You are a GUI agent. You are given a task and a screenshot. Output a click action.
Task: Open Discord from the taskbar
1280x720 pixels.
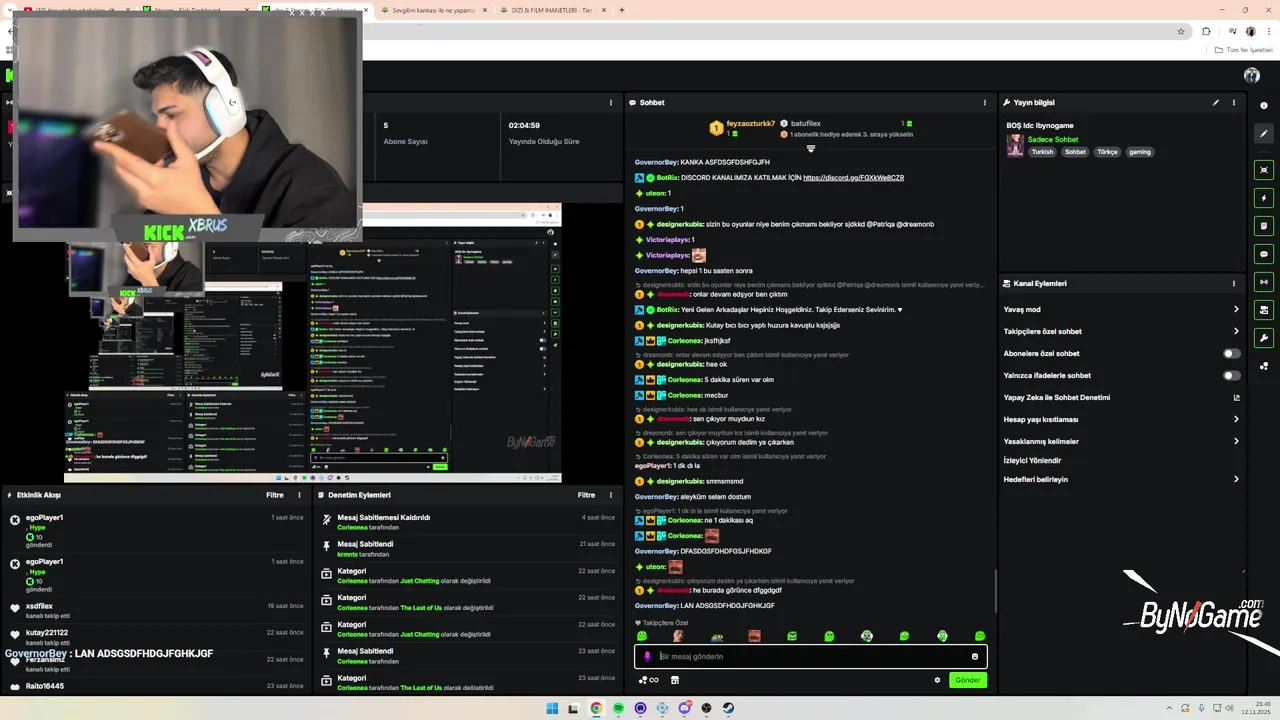pyautogui.click(x=685, y=708)
